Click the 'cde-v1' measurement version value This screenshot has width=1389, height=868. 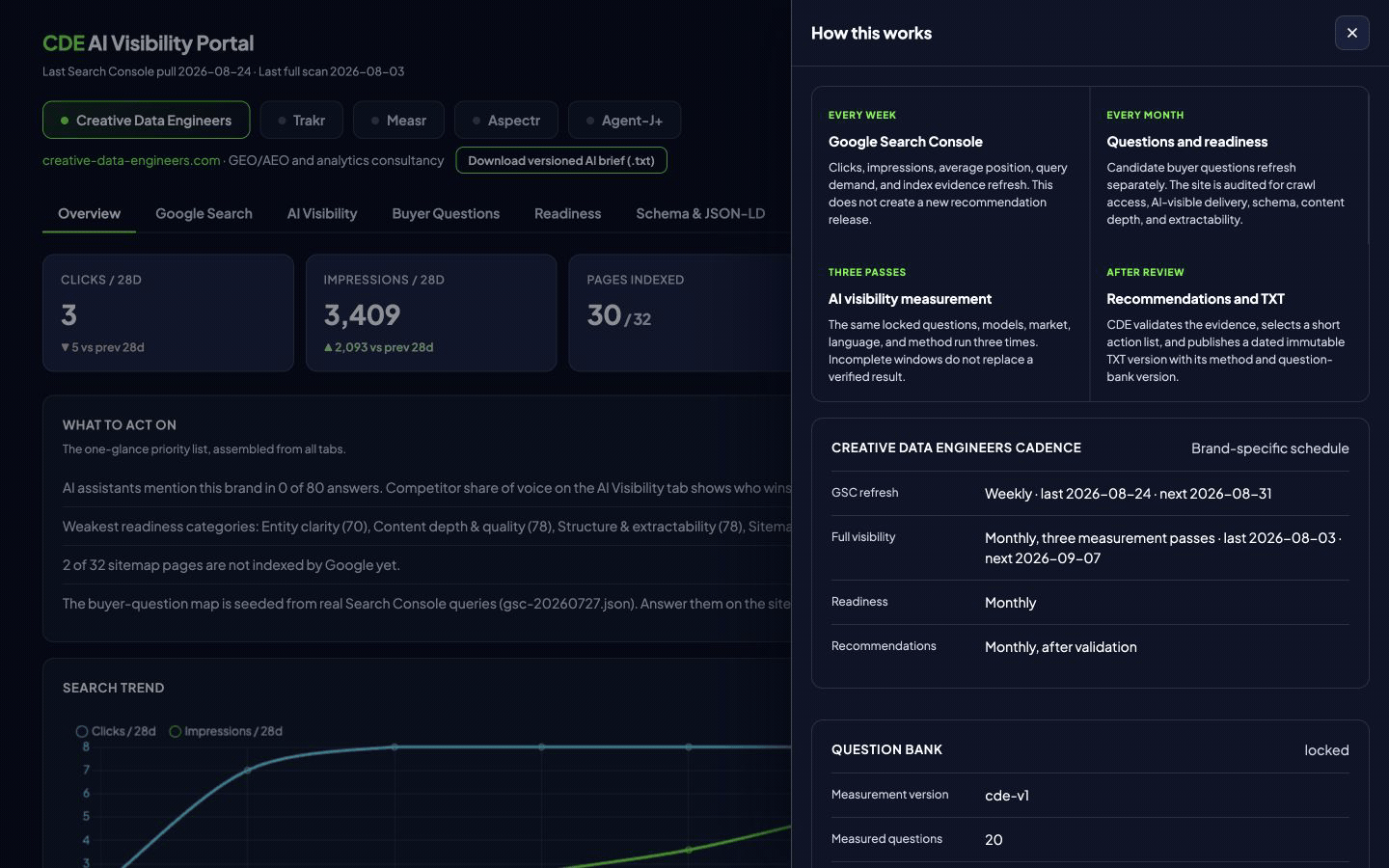tap(1007, 796)
